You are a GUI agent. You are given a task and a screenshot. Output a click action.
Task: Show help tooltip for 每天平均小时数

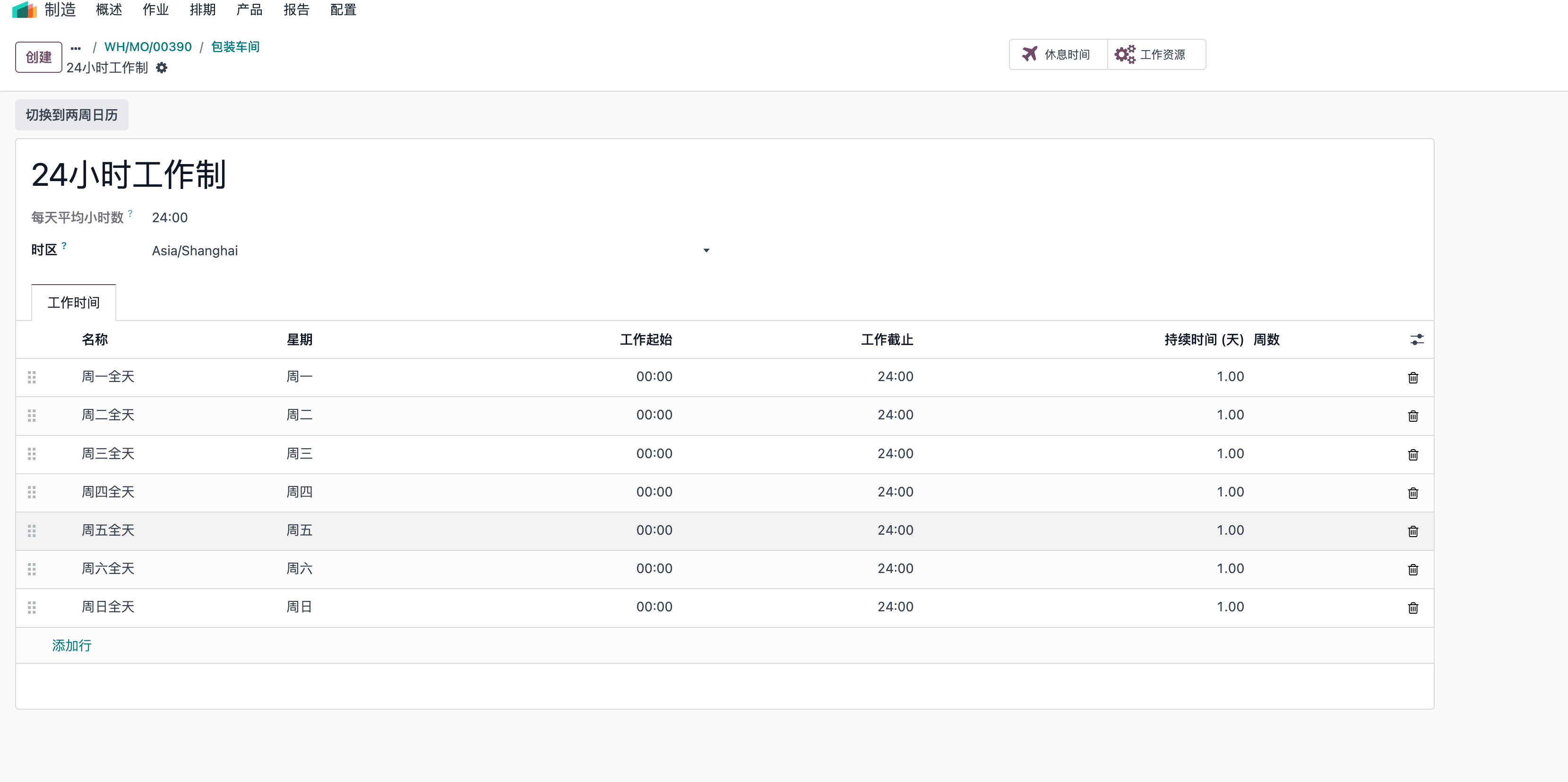(x=130, y=213)
